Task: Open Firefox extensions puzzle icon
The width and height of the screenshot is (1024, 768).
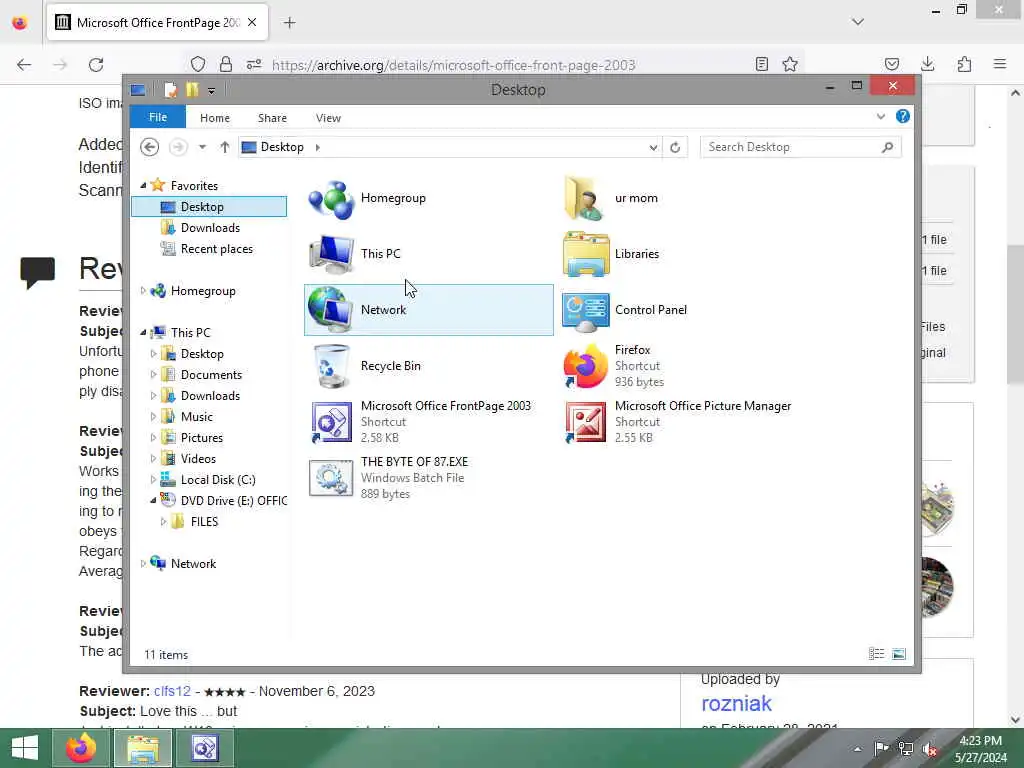Action: (964, 64)
